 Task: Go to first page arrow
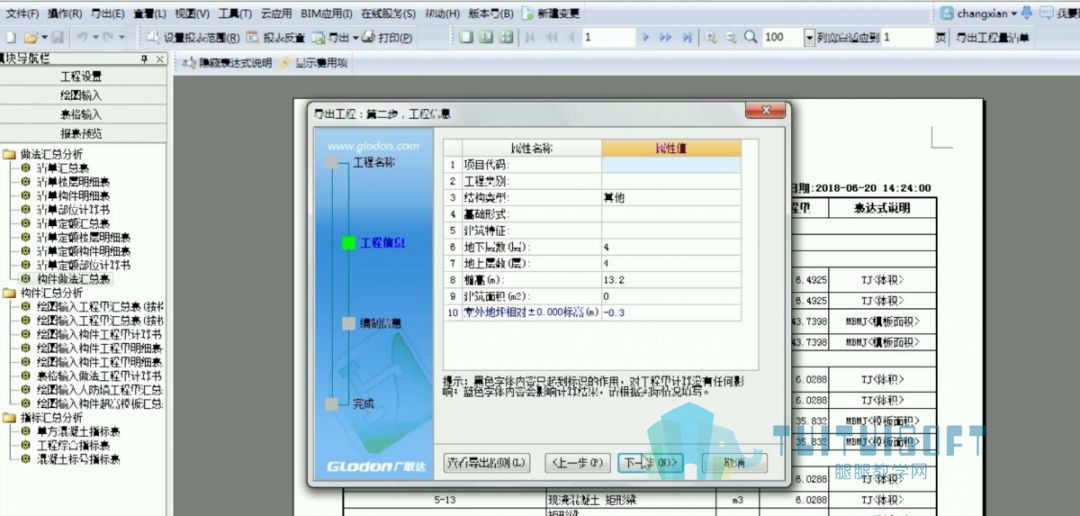(530, 37)
